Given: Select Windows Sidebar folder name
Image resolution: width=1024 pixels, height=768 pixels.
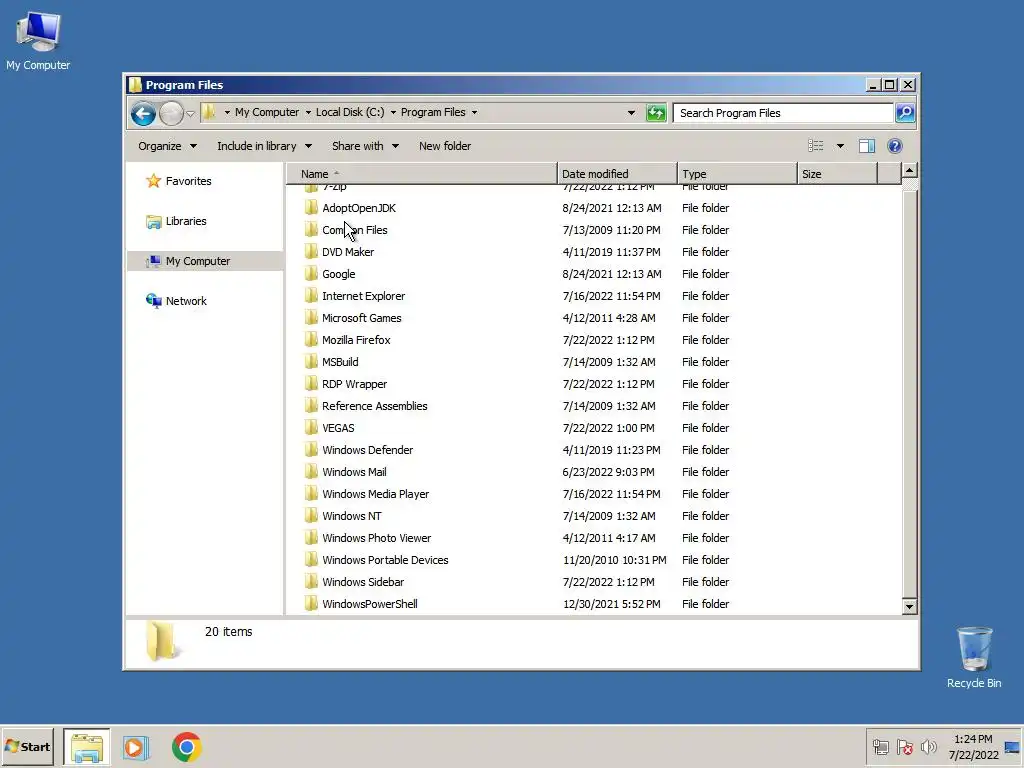Looking at the screenshot, I should (x=362, y=582).
